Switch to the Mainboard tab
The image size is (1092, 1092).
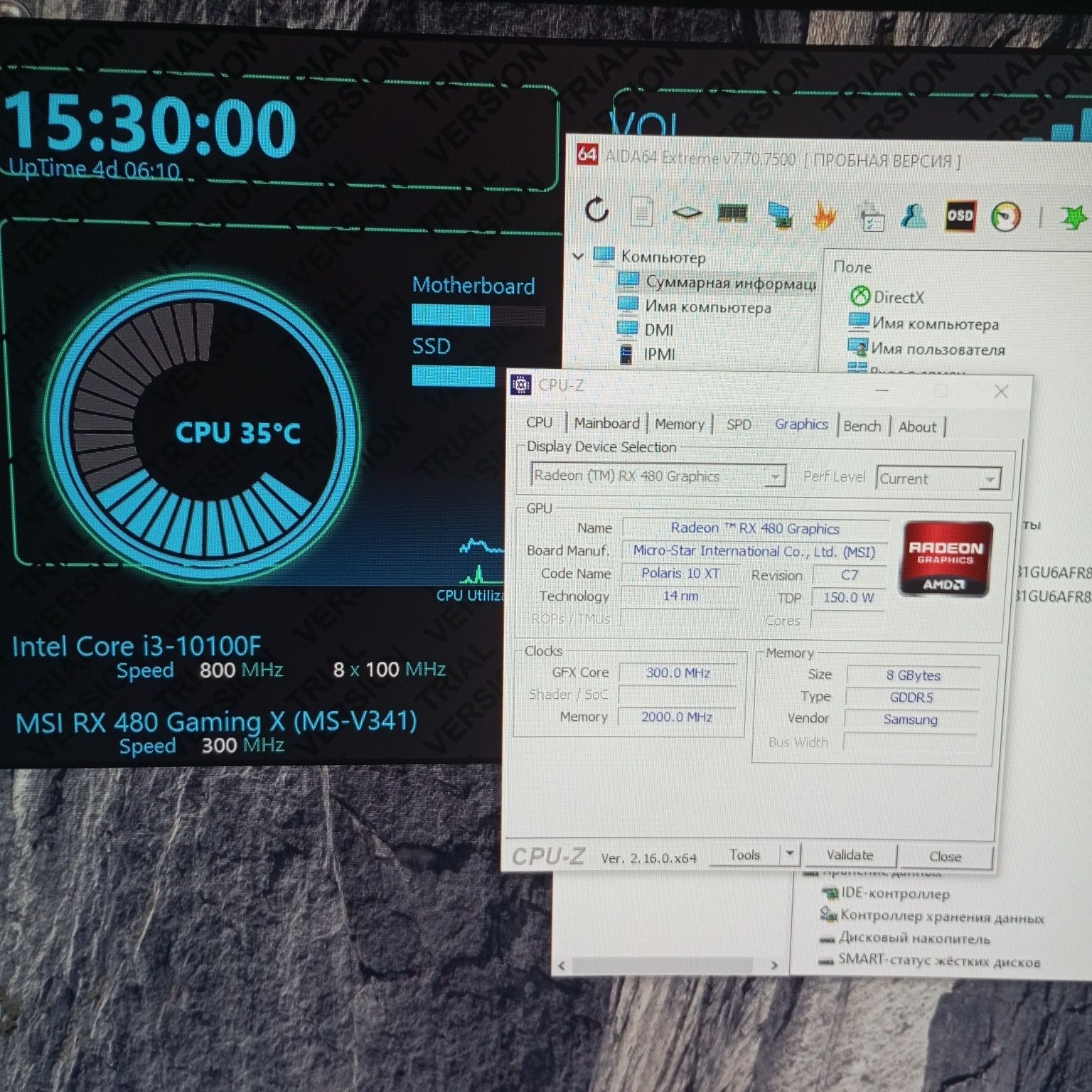tap(606, 423)
